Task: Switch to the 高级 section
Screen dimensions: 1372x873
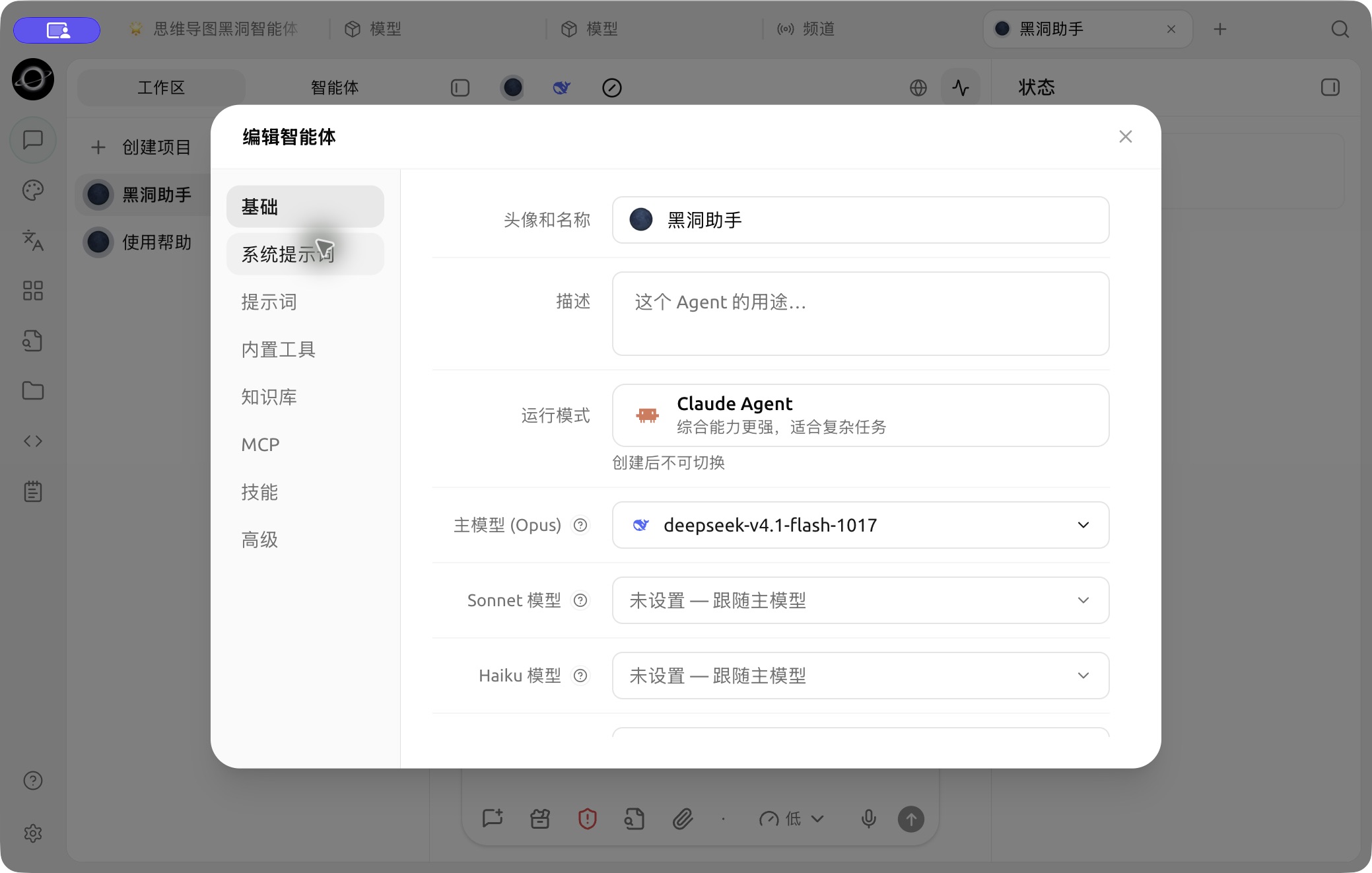Action: (x=305, y=540)
